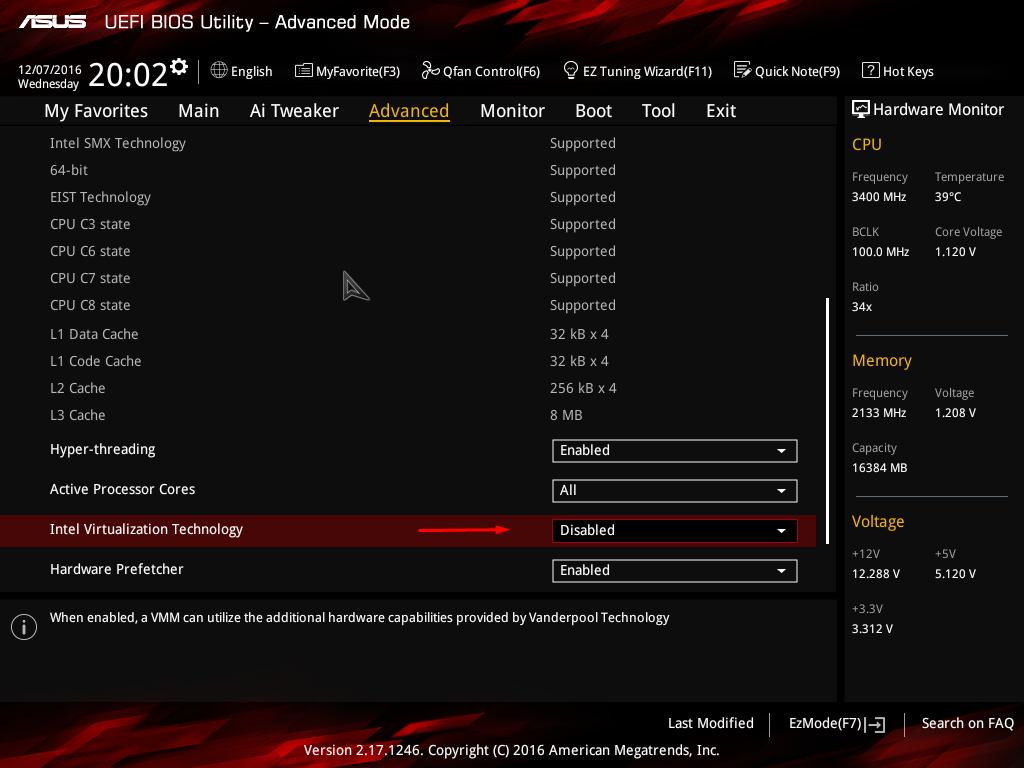Click the arrow of the Virtualization Disabled box
The width and height of the screenshot is (1024, 768).
tap(781, 531)
